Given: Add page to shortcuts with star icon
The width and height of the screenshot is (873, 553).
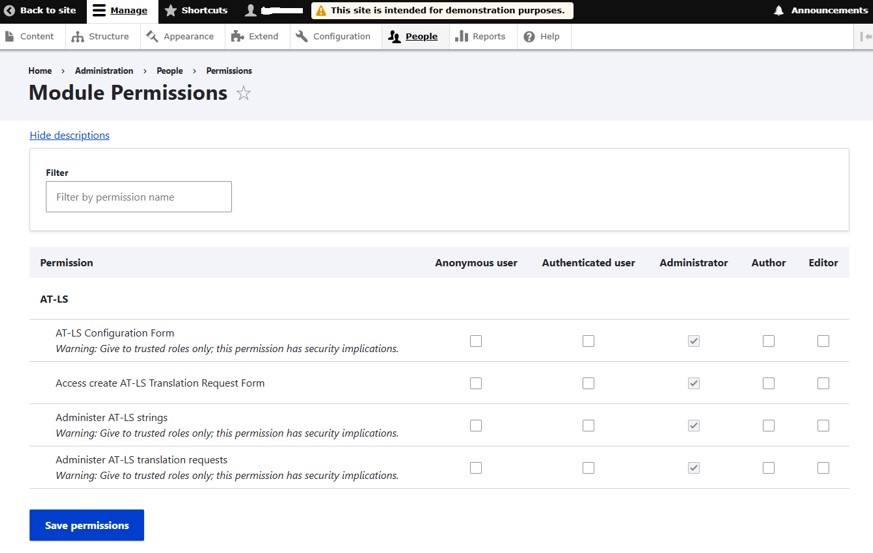Looking at the screenshot, I should pyautogui.click(x=243, y=93).
